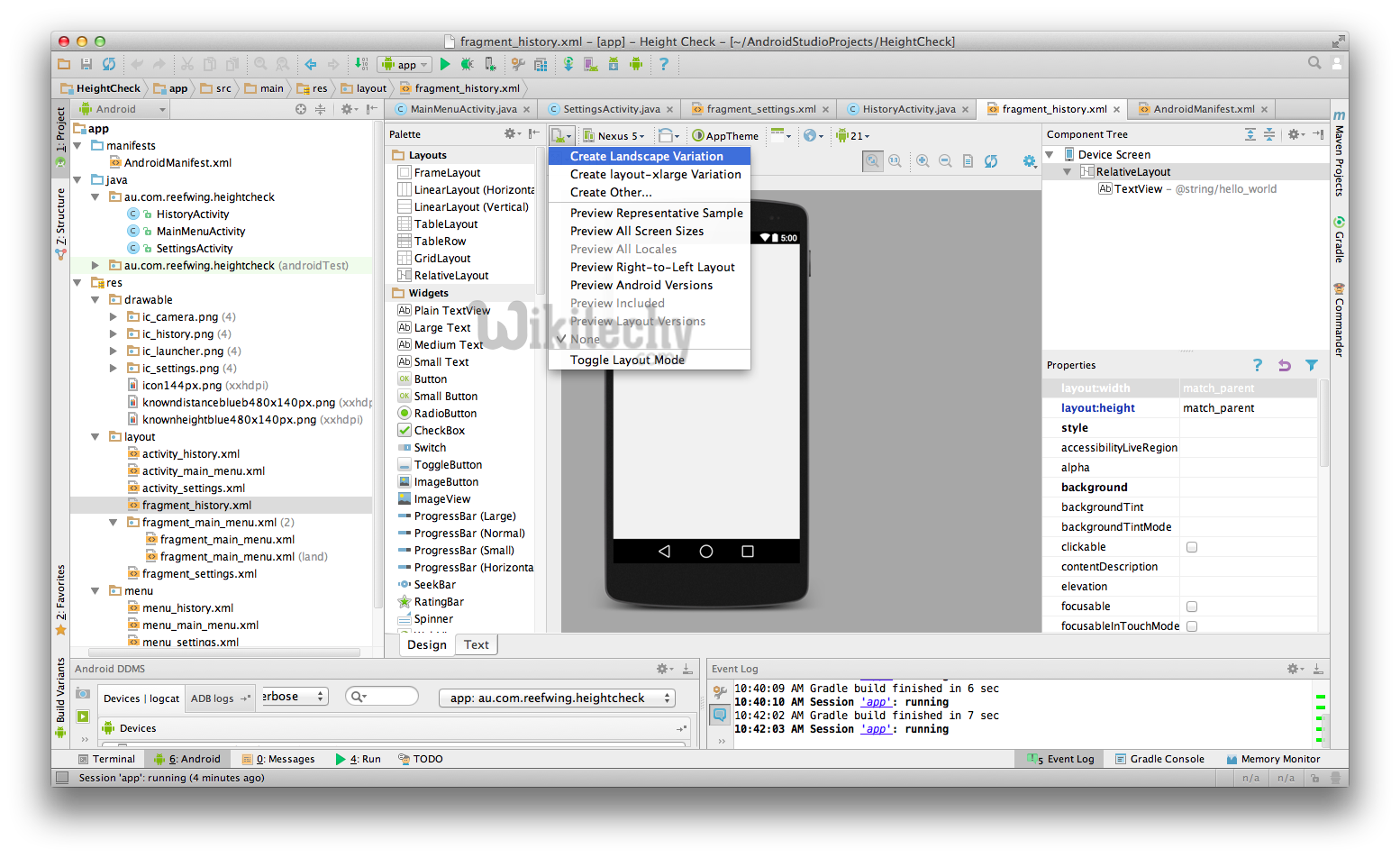Click the logcat search field
The image size is (1400, 858).
(383, 696)
